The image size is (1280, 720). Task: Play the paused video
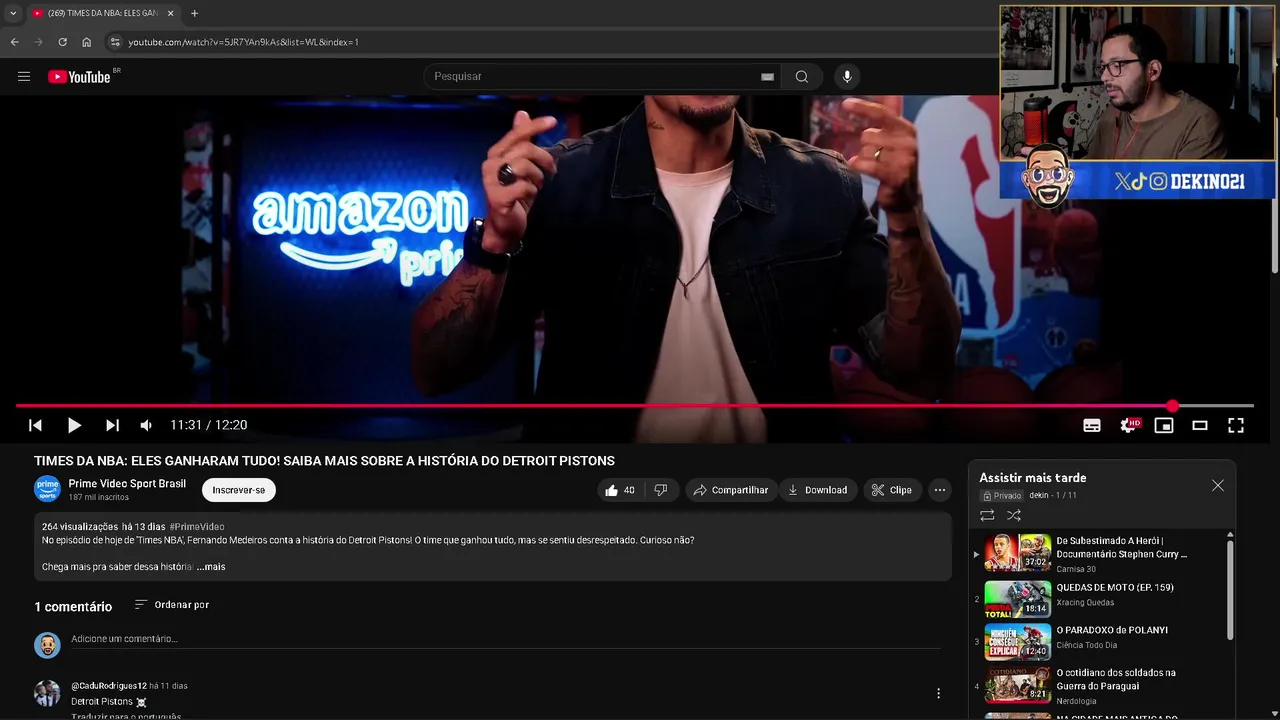tap(74, 425)
